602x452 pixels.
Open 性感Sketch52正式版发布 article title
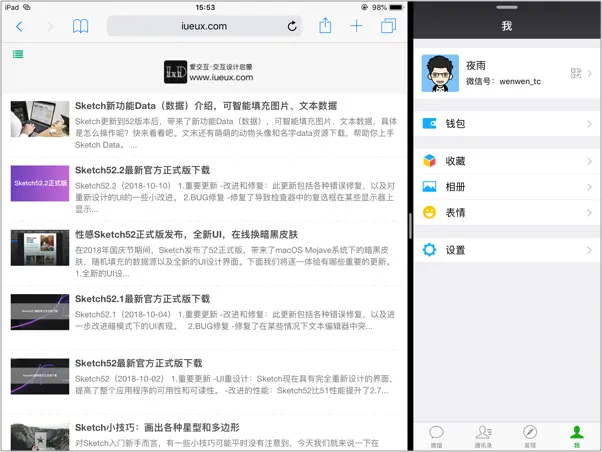186,234
